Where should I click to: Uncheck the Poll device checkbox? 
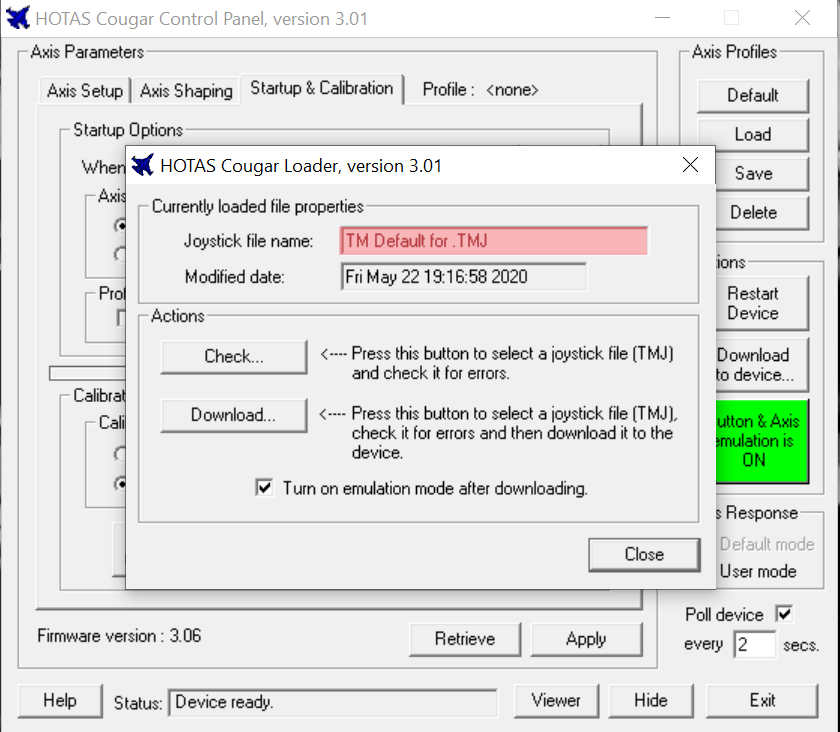tap(784, 614)
